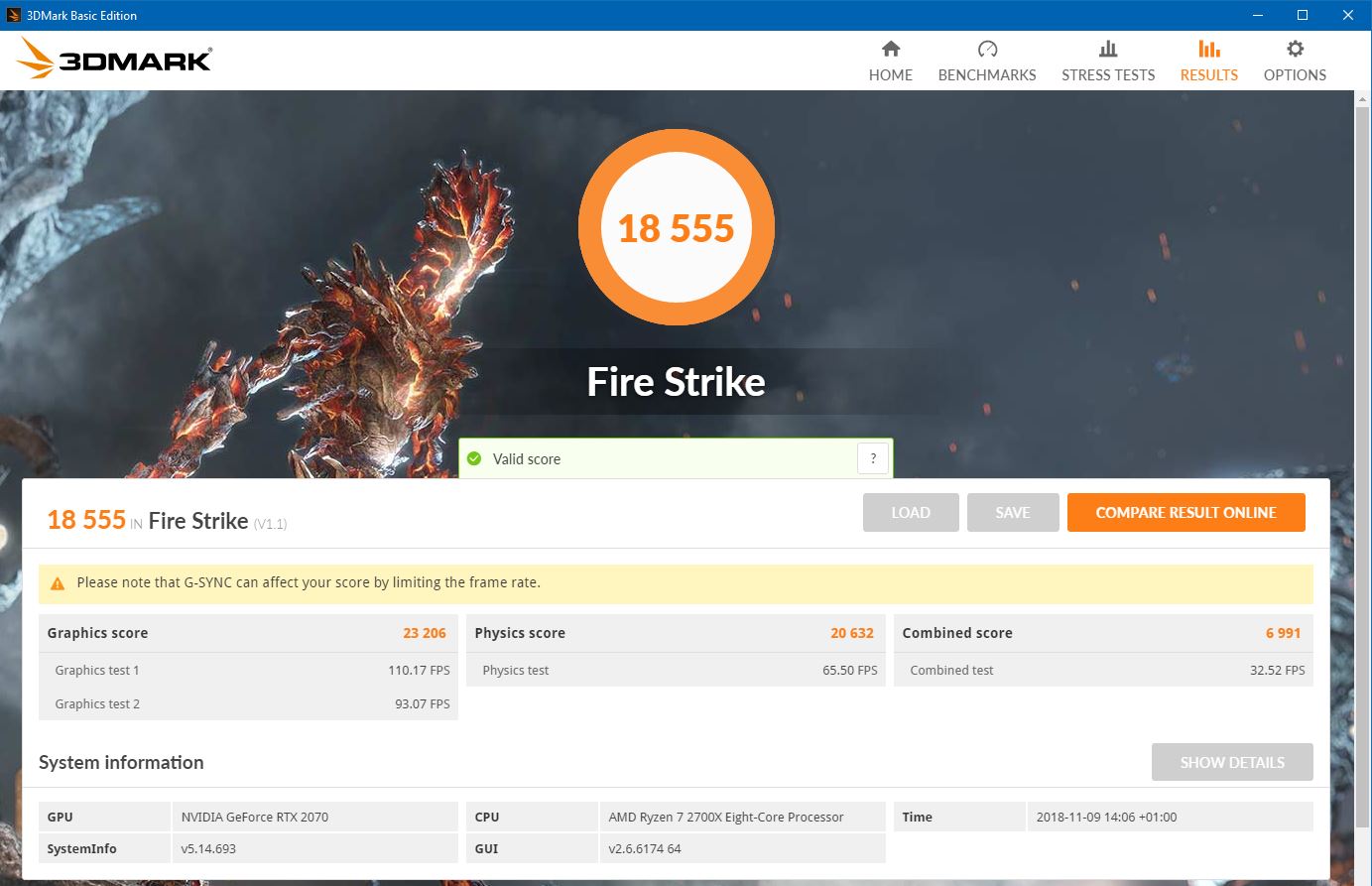Open the OPTIONS label
The width and height of the screenshot is (1372, 886).
[1295, 75]
